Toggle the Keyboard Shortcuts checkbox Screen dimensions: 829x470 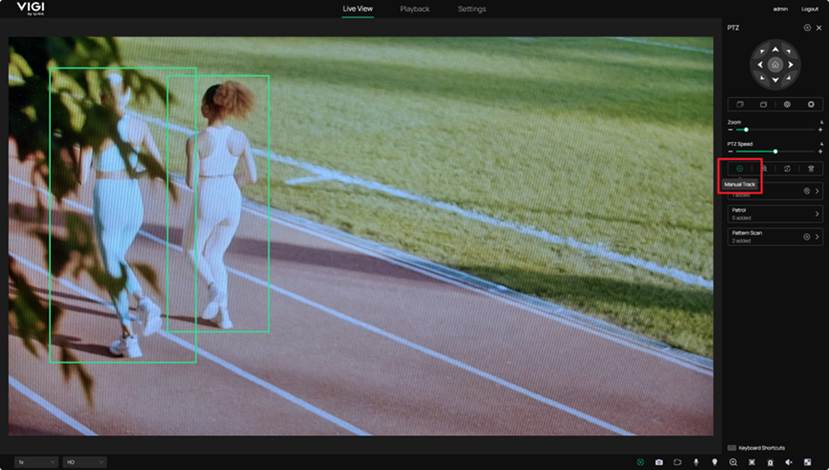coord(732,448)
